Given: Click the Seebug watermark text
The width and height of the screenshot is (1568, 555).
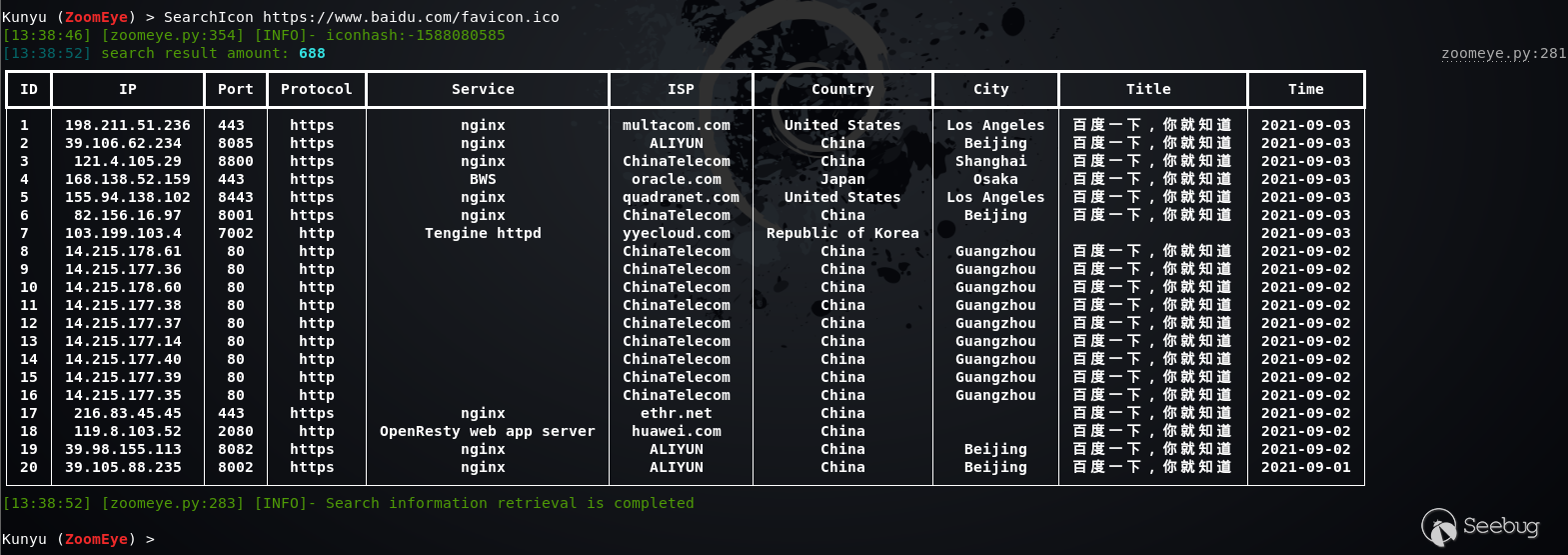Looking at the screenshot, I should [x=1501, y=526].
